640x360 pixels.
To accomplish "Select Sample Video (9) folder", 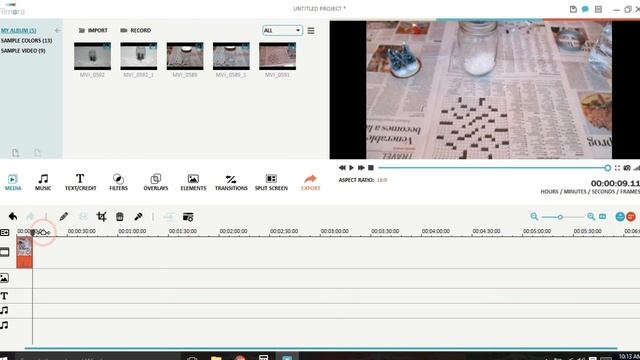I will point(23,51).
